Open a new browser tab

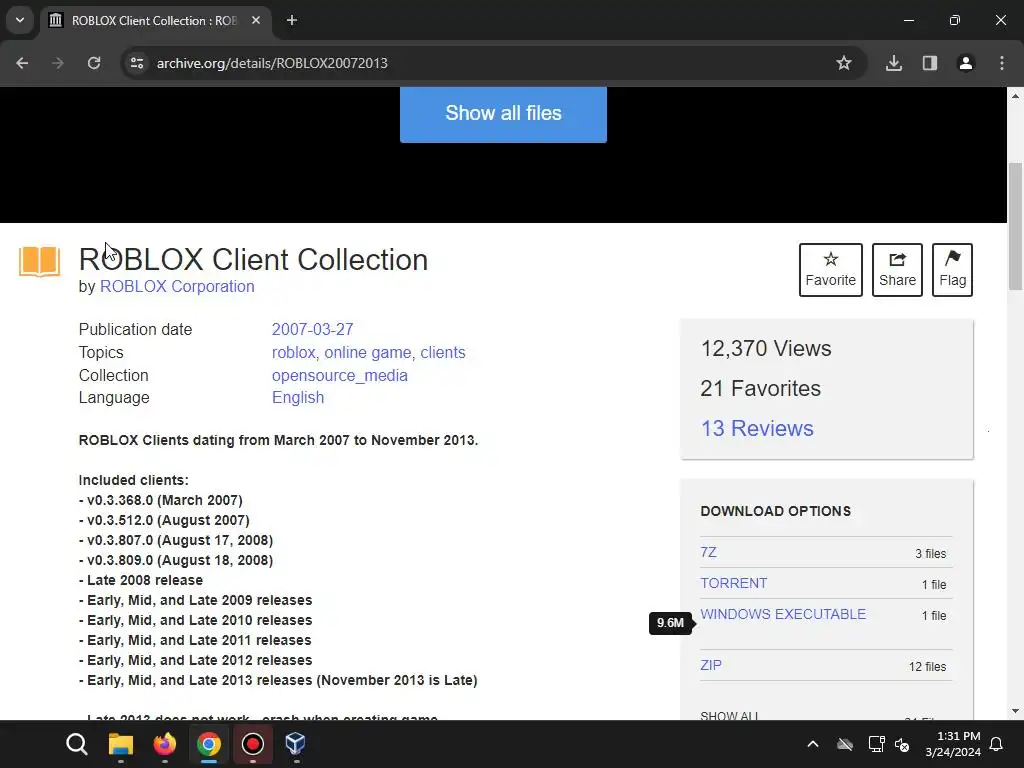click(292, 20)
